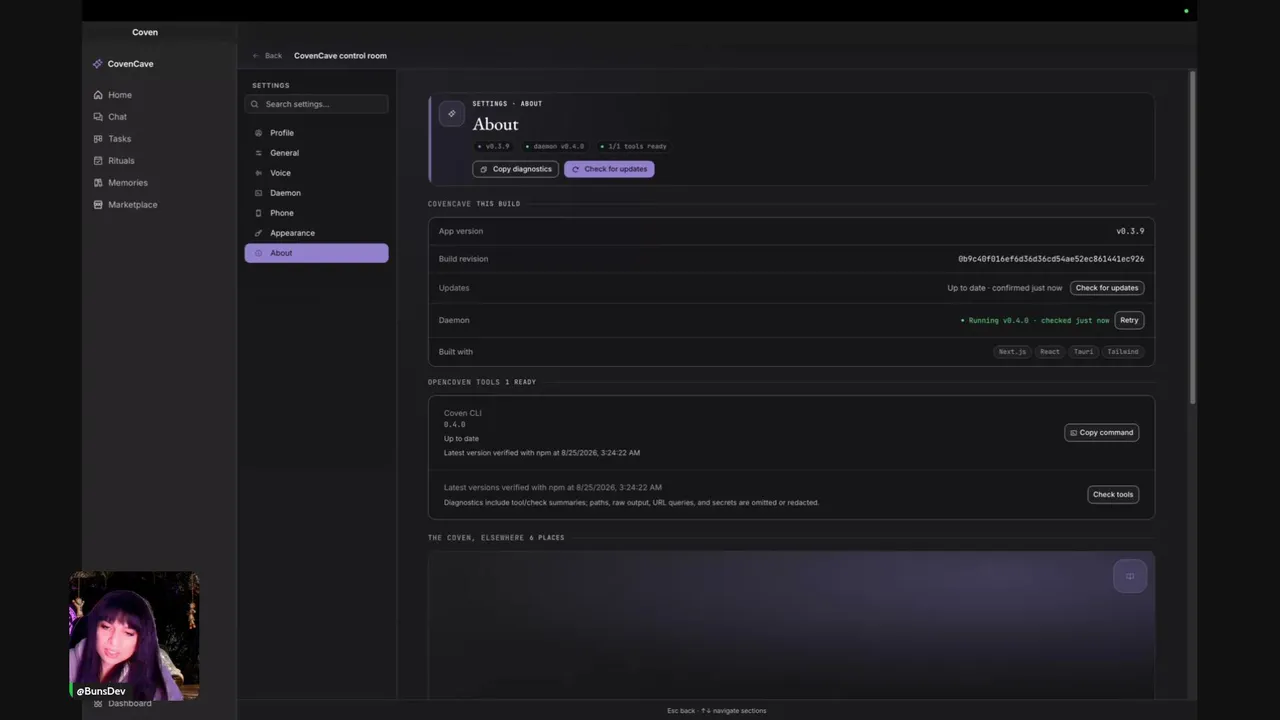Open Phone settings

[x=316, y=213]
